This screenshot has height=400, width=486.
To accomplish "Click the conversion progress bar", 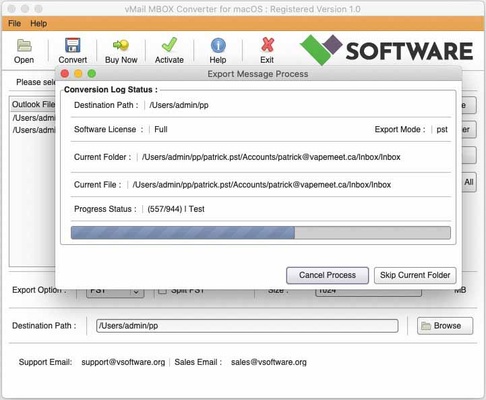I will (x=261, y=233).
